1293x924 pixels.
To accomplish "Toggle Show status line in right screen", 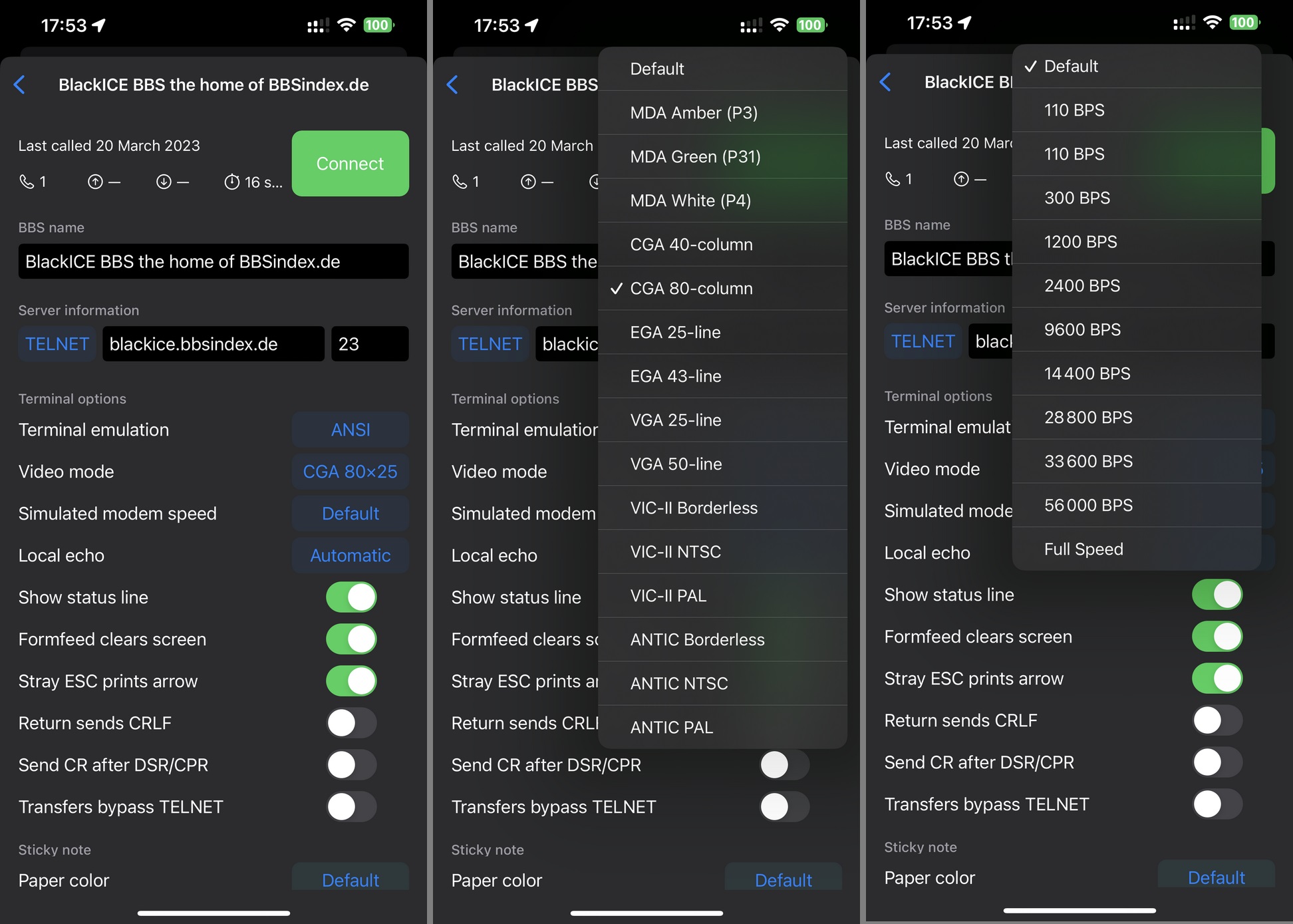I will click(1217, 595).
